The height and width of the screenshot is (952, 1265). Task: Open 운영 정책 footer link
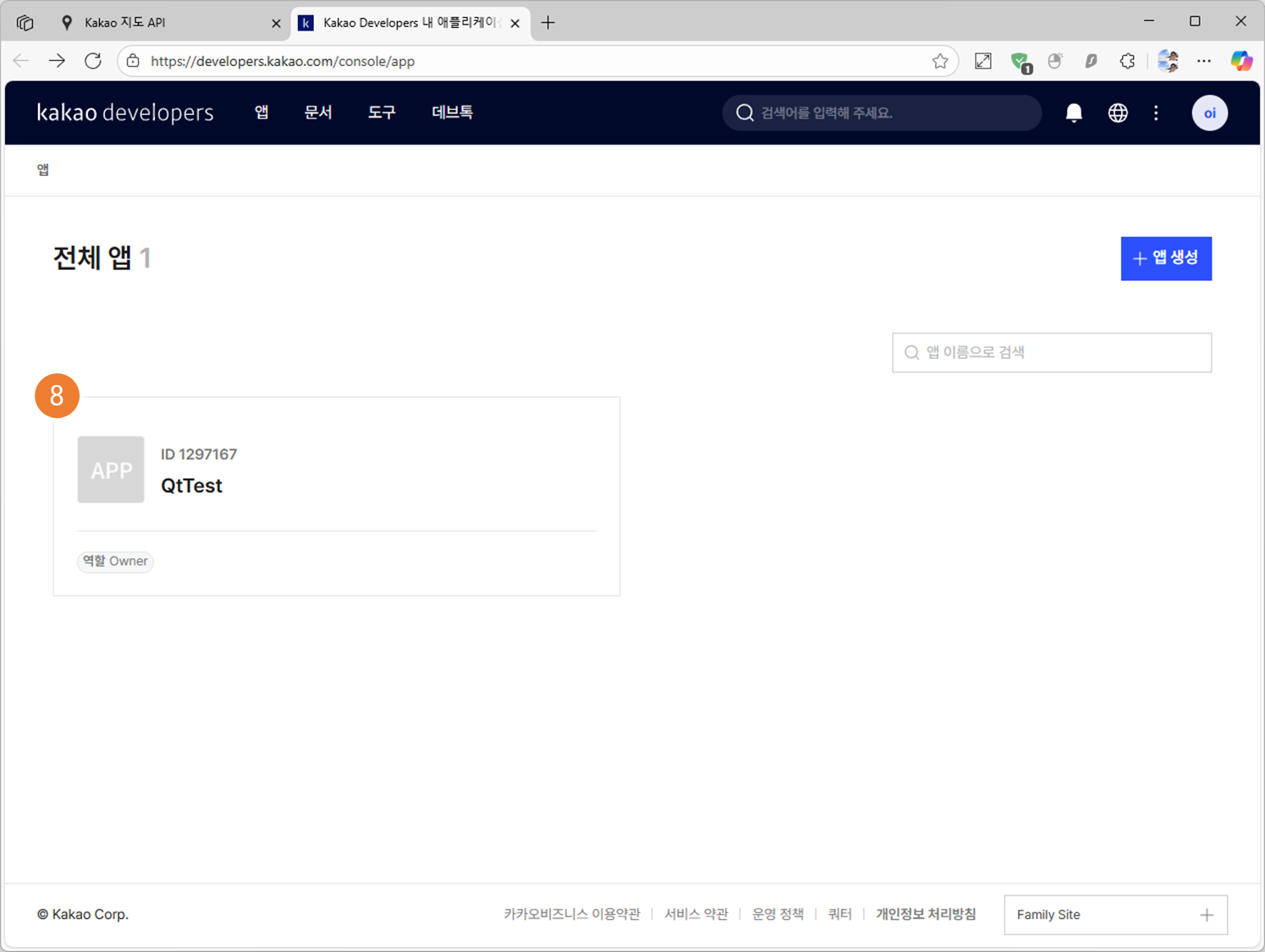pos(778,914)
